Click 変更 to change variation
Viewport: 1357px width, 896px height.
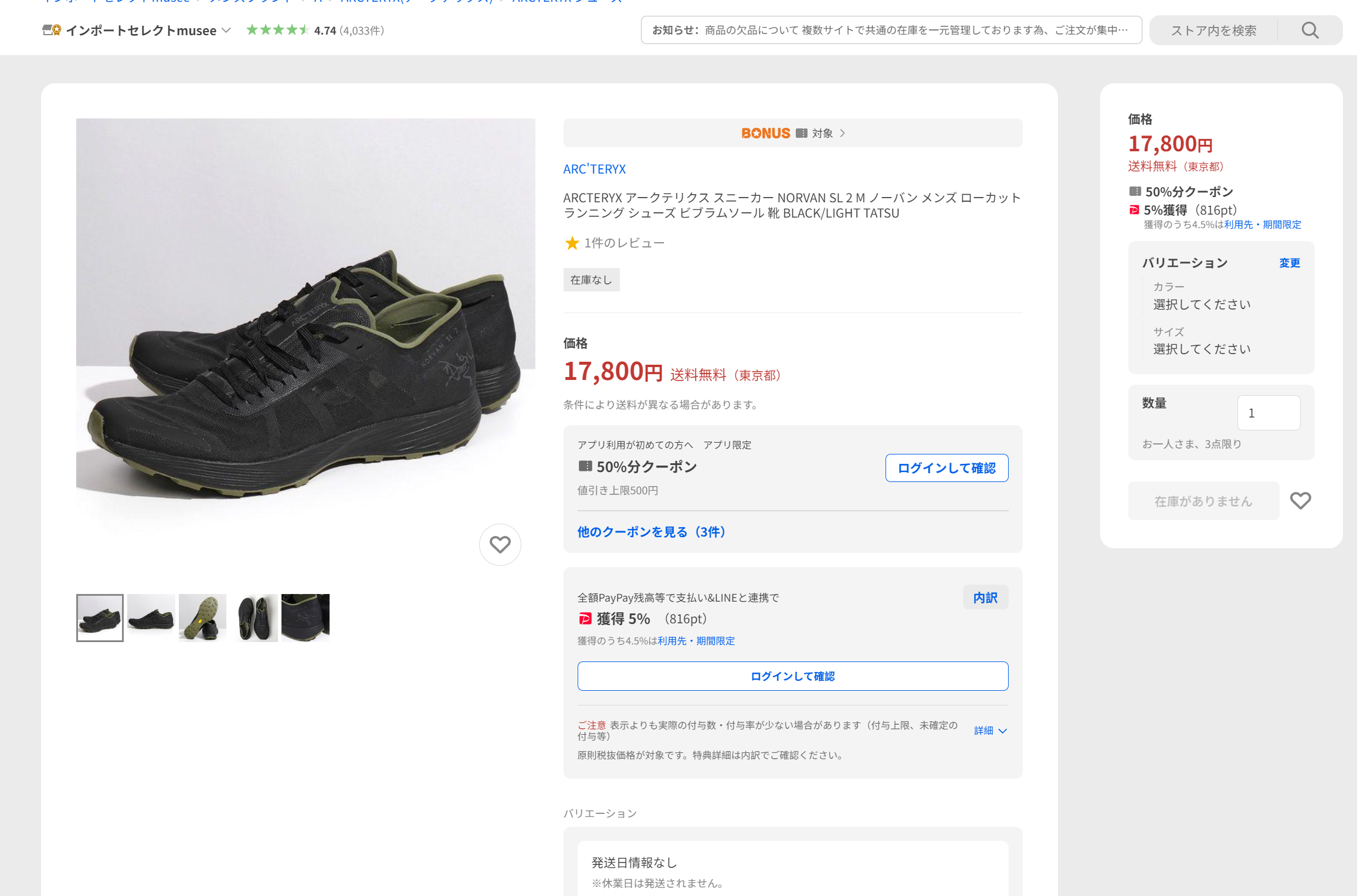pos(1290,263)
